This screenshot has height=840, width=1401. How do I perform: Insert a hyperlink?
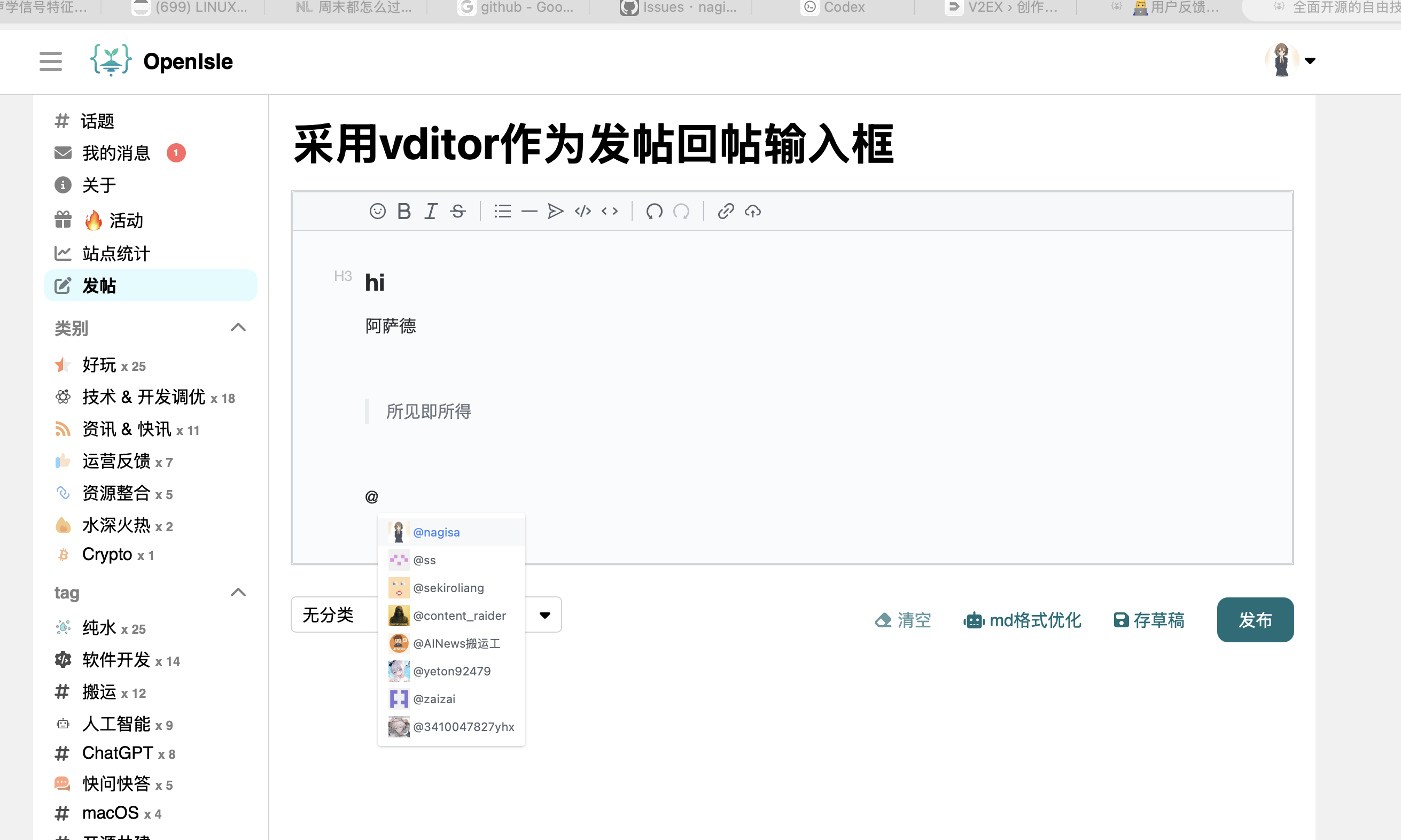pos(726,211)
